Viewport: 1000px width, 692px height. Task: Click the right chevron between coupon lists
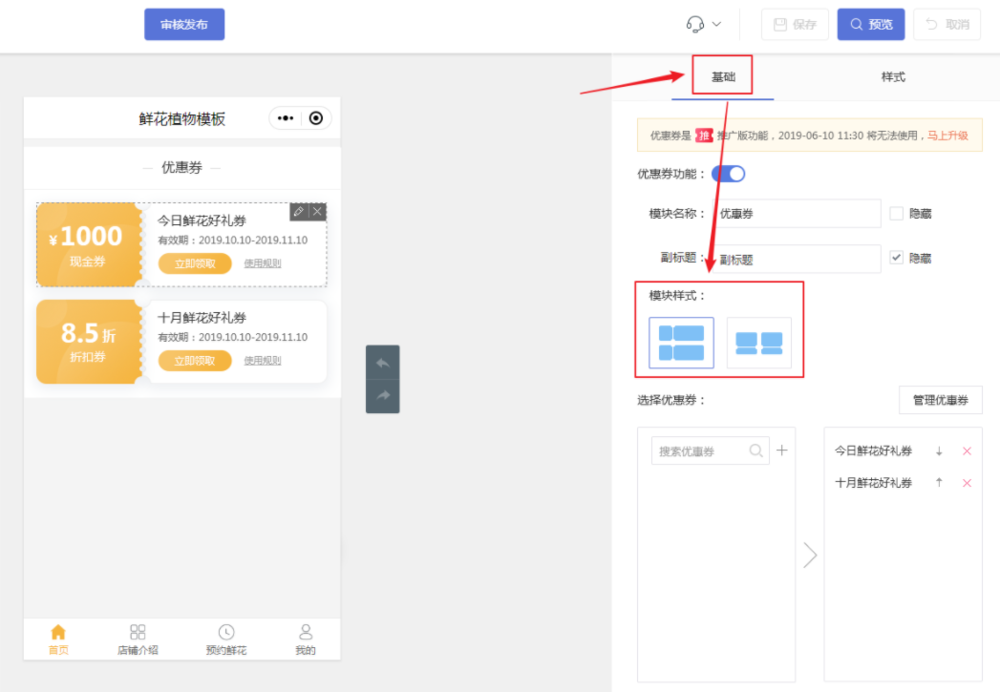pyautogui.click(x=810, y=555)
